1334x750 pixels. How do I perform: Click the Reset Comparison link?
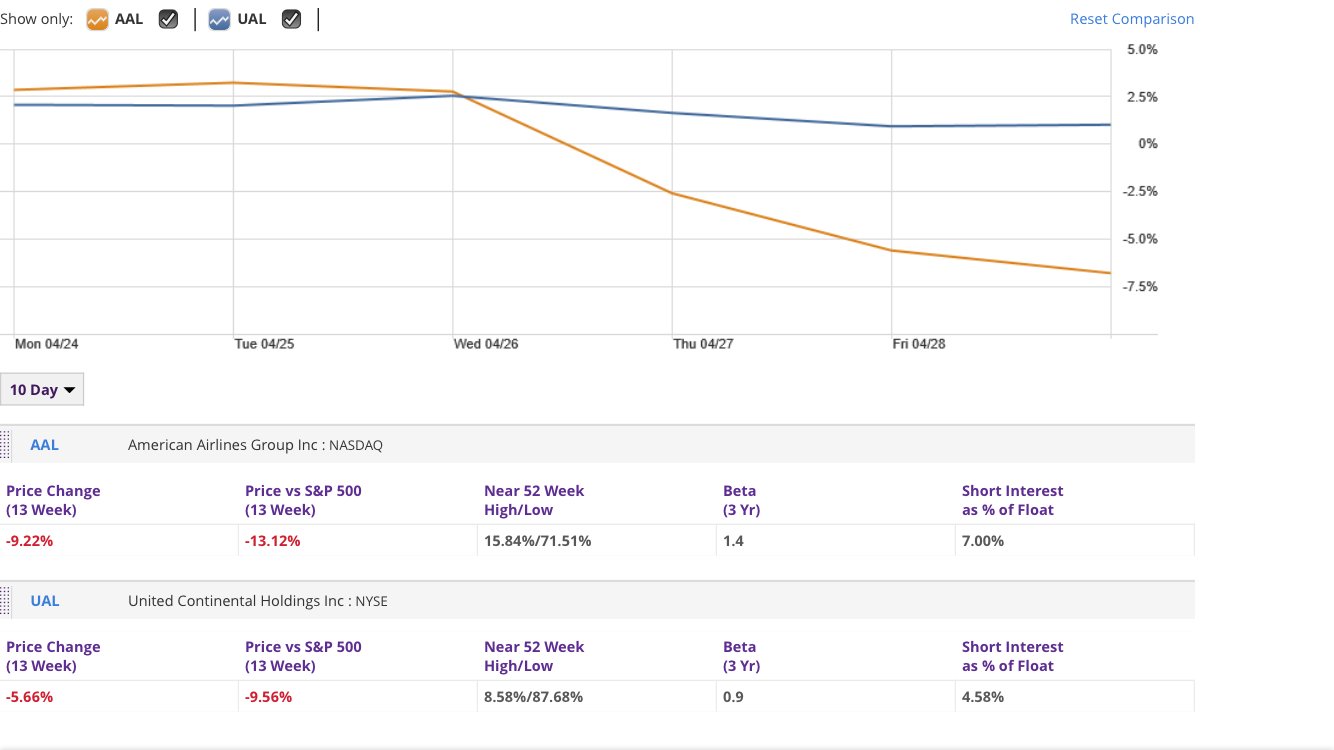pos(1132,19)
